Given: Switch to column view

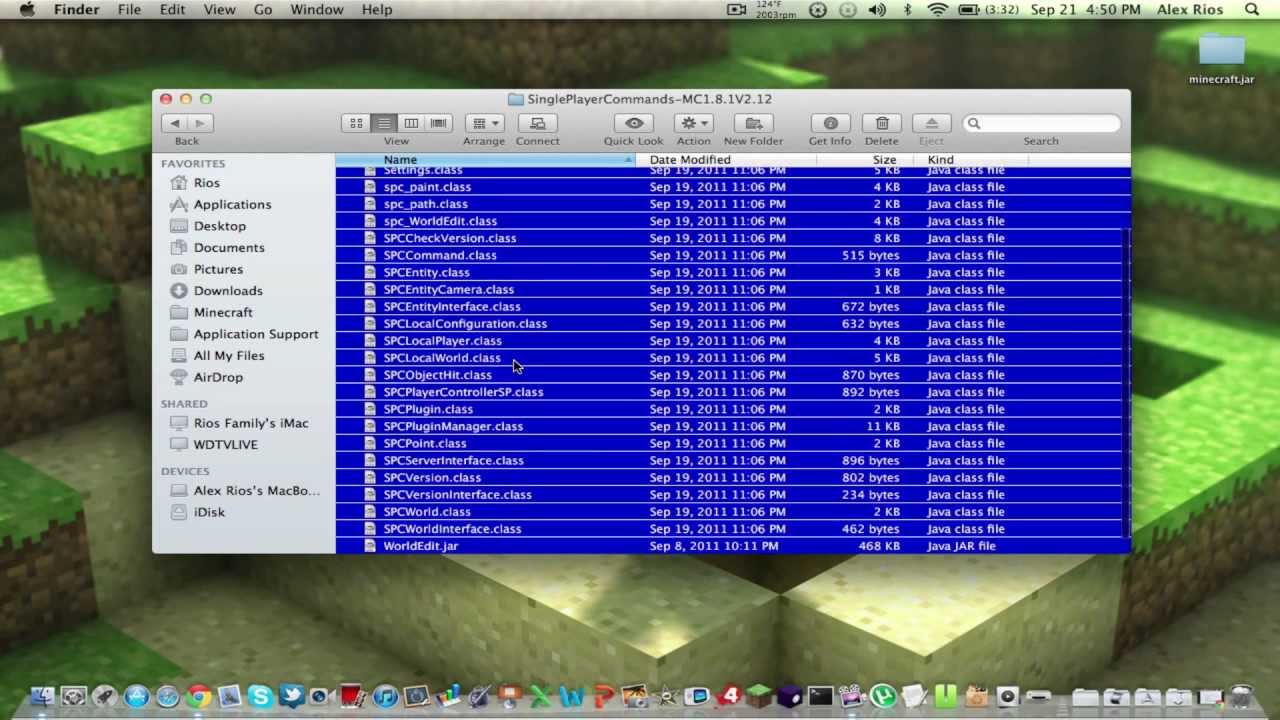Looking at the screenshot, I should point(411,123).
